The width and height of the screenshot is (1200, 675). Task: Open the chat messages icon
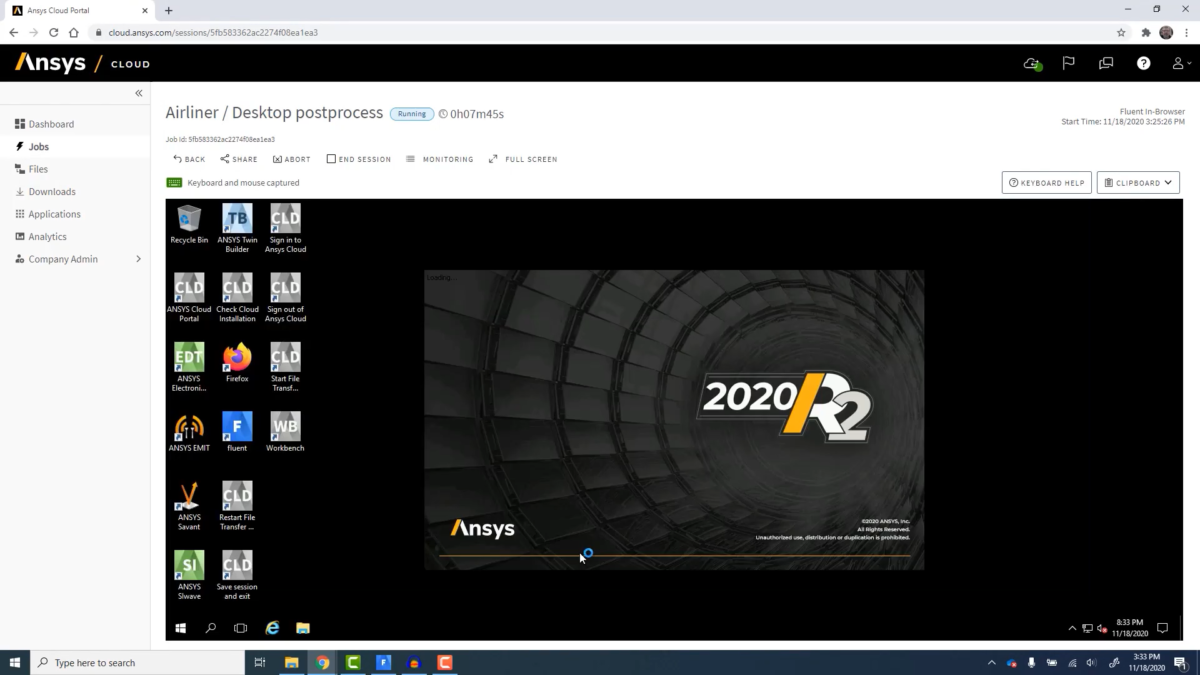[x=1106, y=63]
